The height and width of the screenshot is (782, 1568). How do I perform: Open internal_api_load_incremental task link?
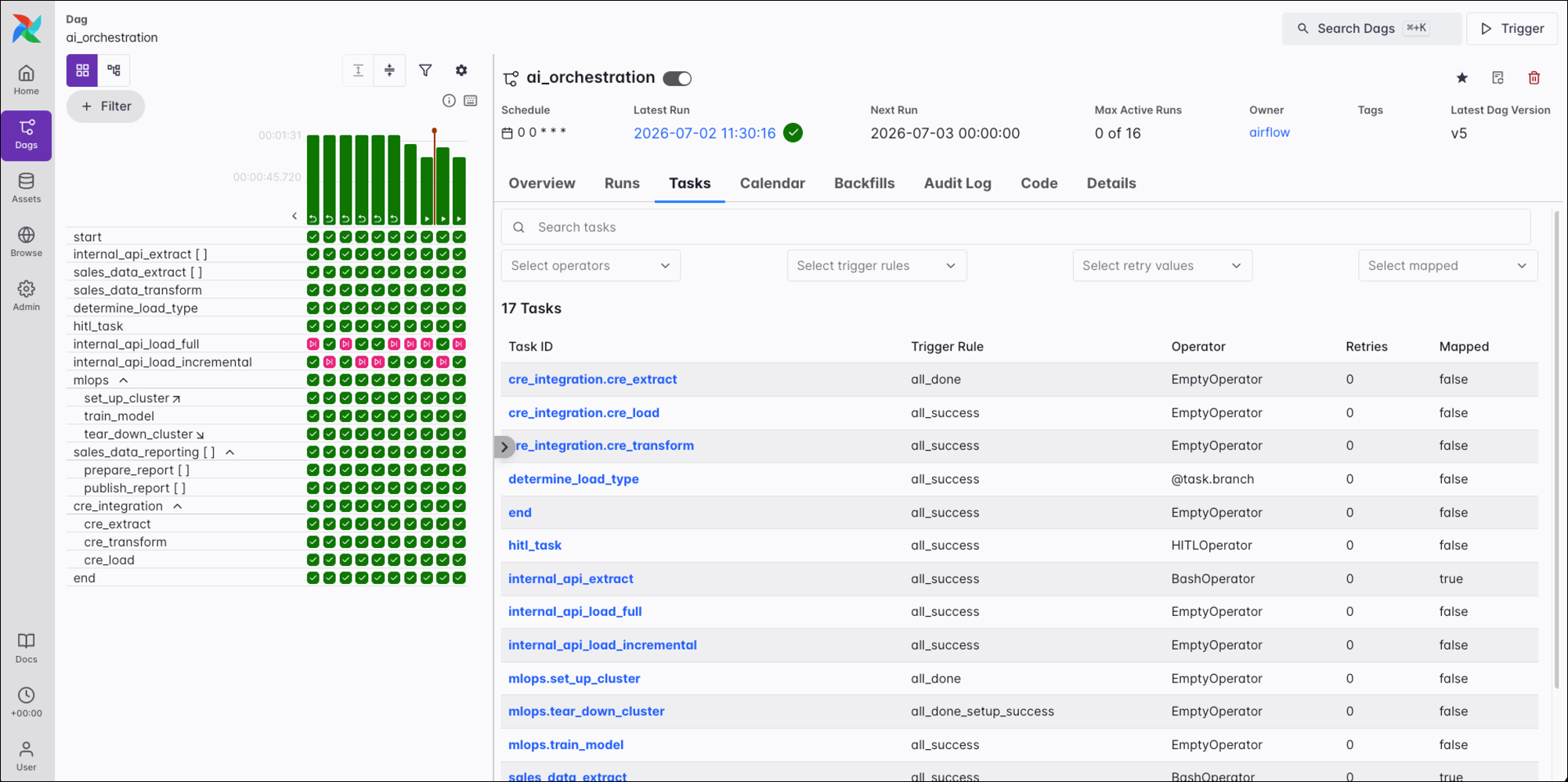(602, 645)
